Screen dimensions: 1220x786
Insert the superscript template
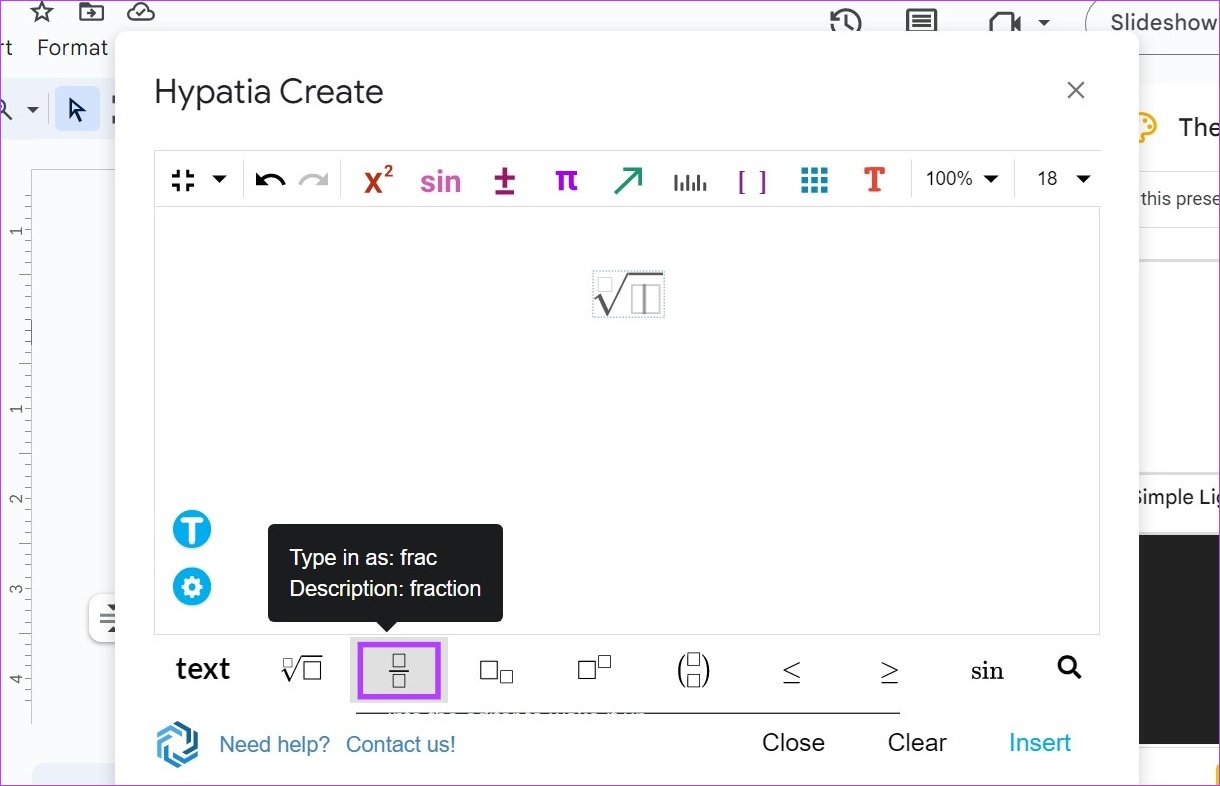click(595, 668)
